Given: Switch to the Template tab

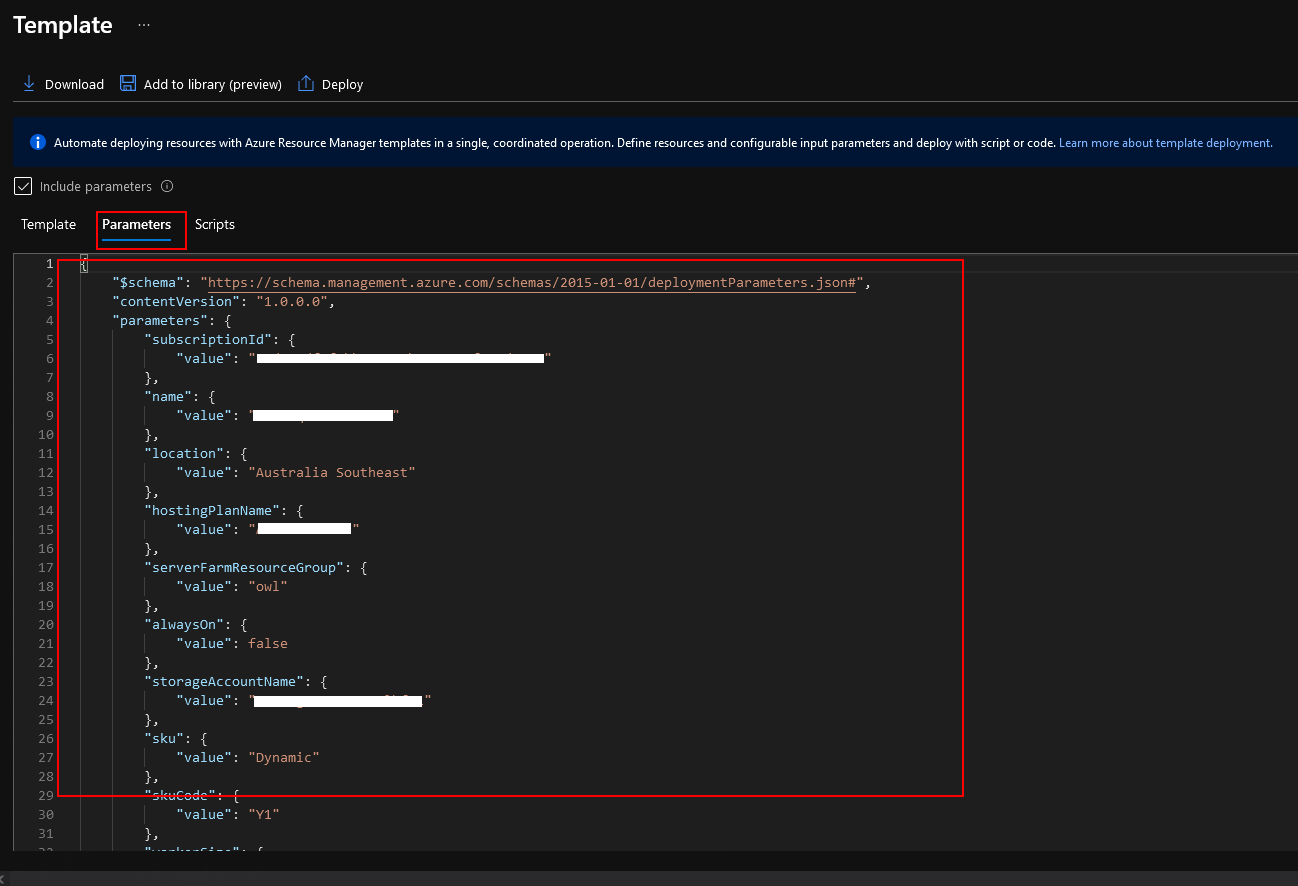Looking at the screenshot, I should pyautogui.click(x=48, y=225).
